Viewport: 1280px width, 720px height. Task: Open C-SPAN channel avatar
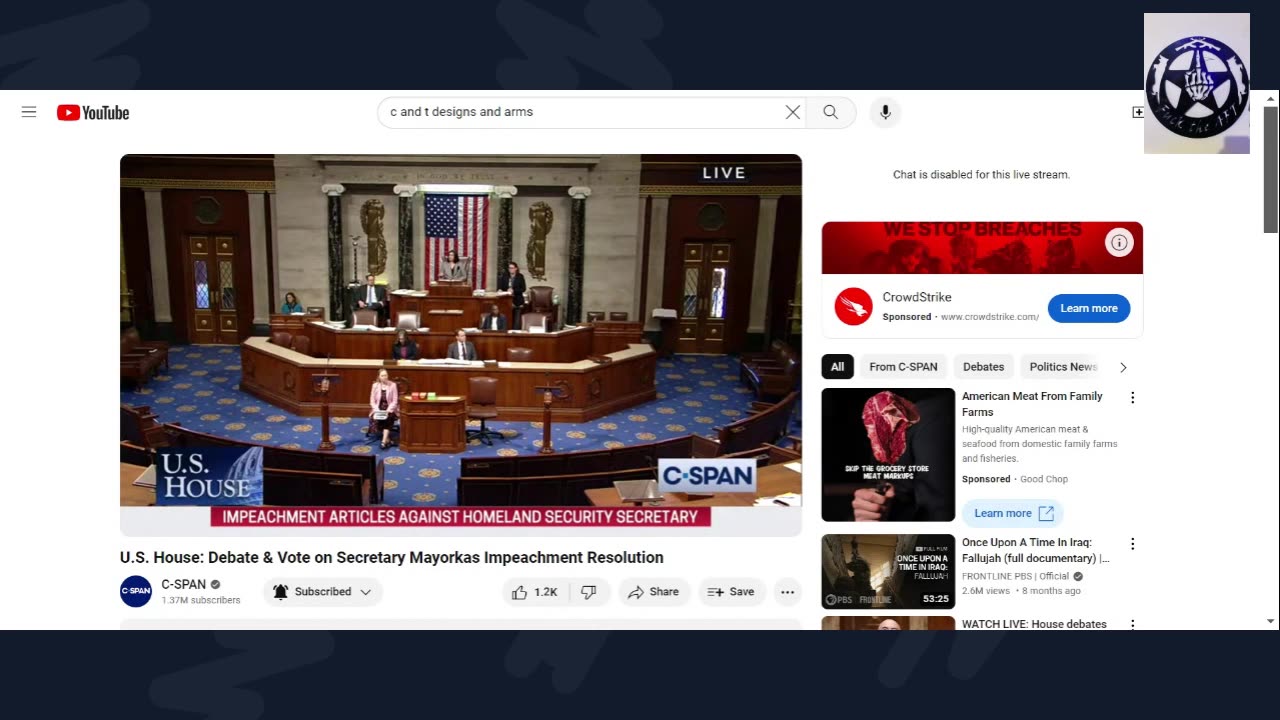tap(136, 591)
